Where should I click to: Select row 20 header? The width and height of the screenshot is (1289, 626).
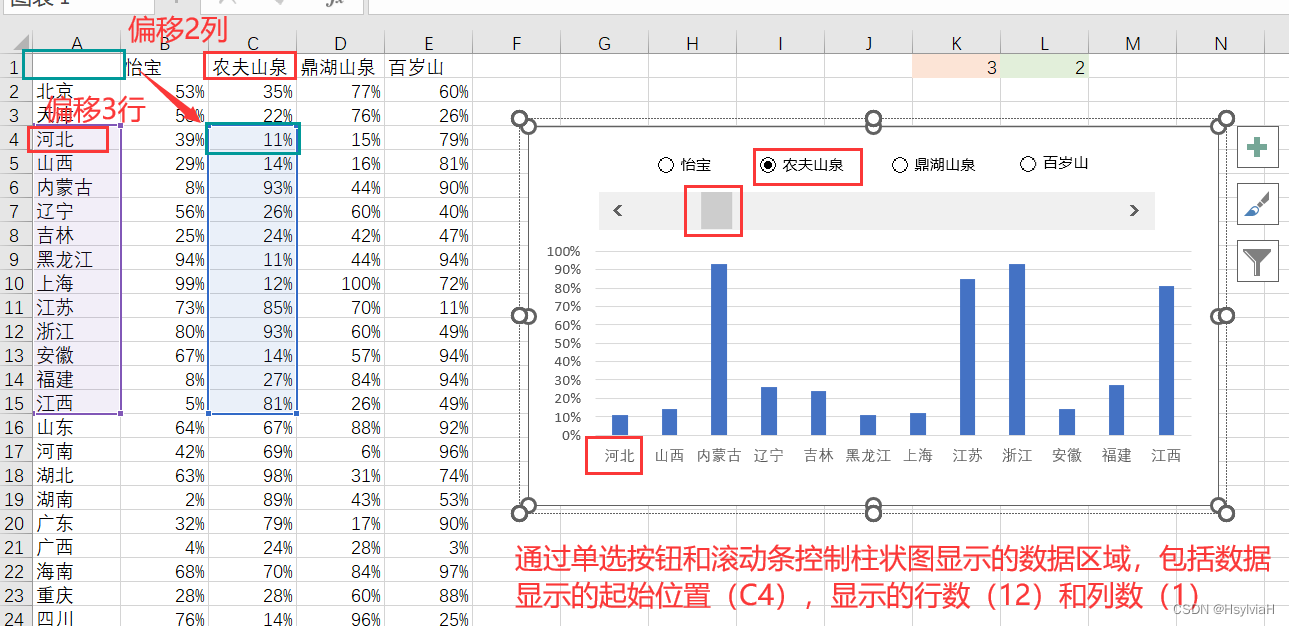click(15, 523)
